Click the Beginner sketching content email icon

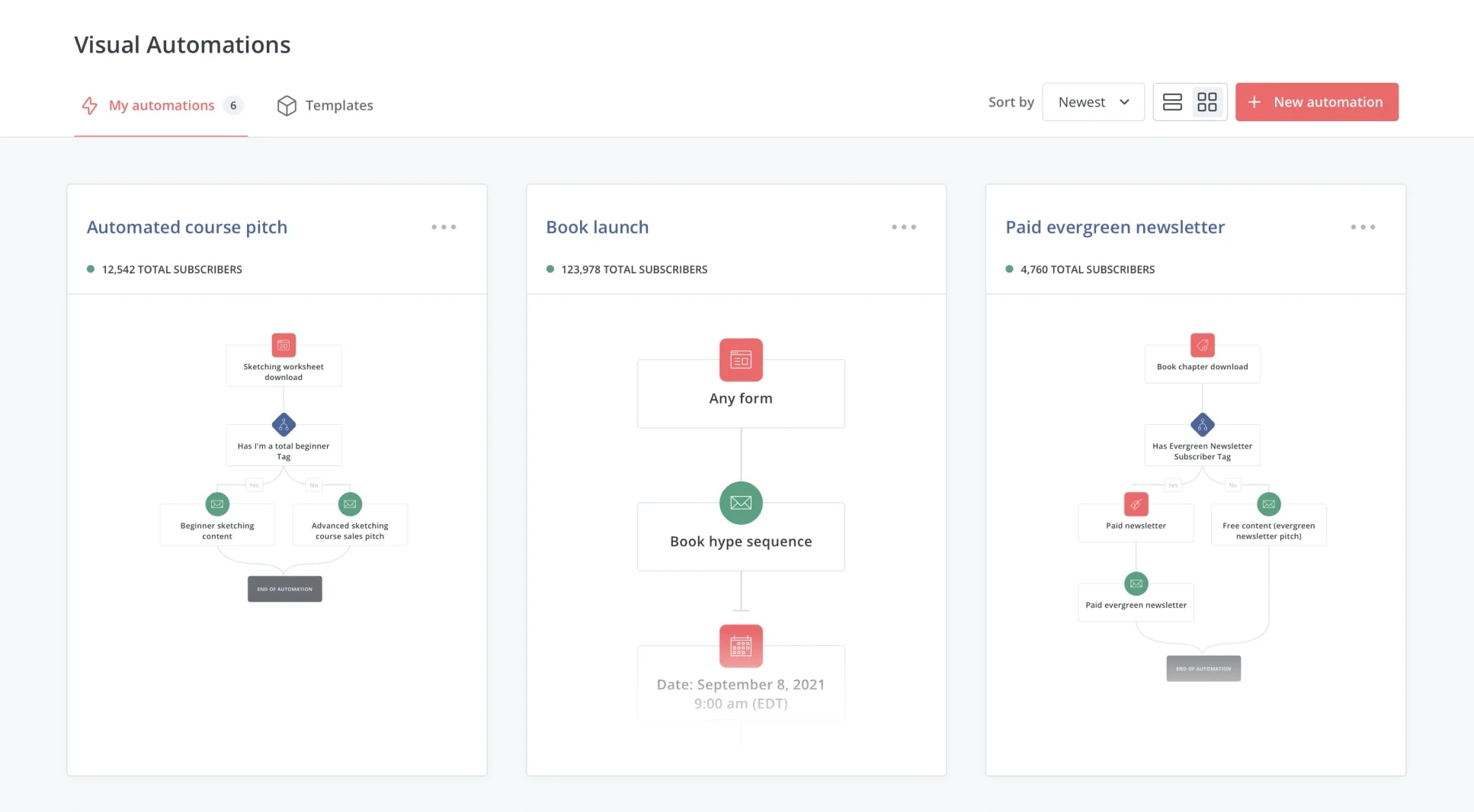tap(217, 504)
